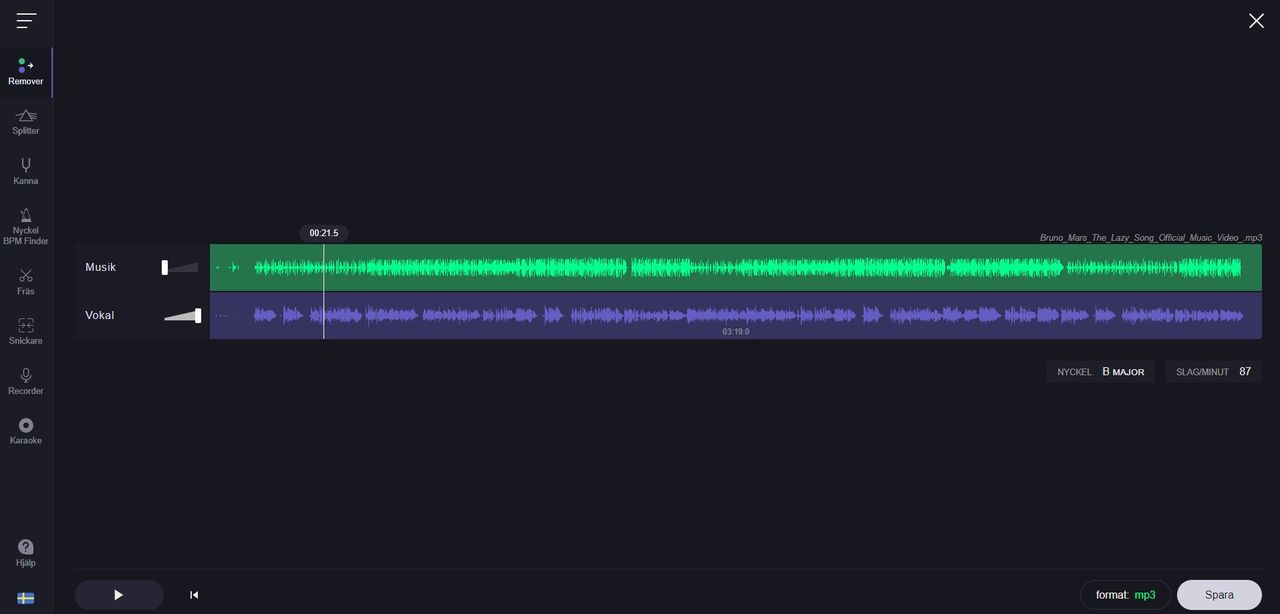The image size is (1280, 614).
Task: Open Hjälp help page
Action: click(x=26, y=552)
